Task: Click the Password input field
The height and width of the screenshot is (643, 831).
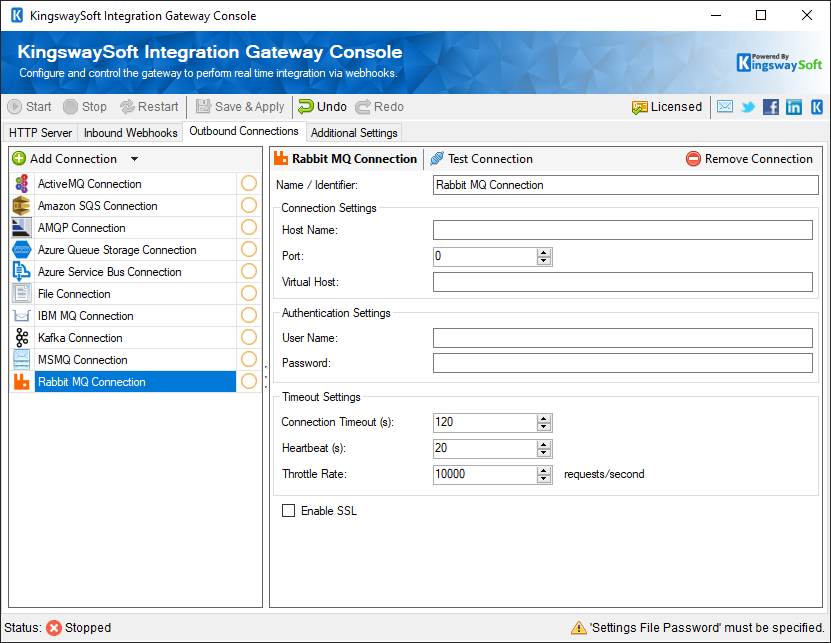Action: click(622, 363)
